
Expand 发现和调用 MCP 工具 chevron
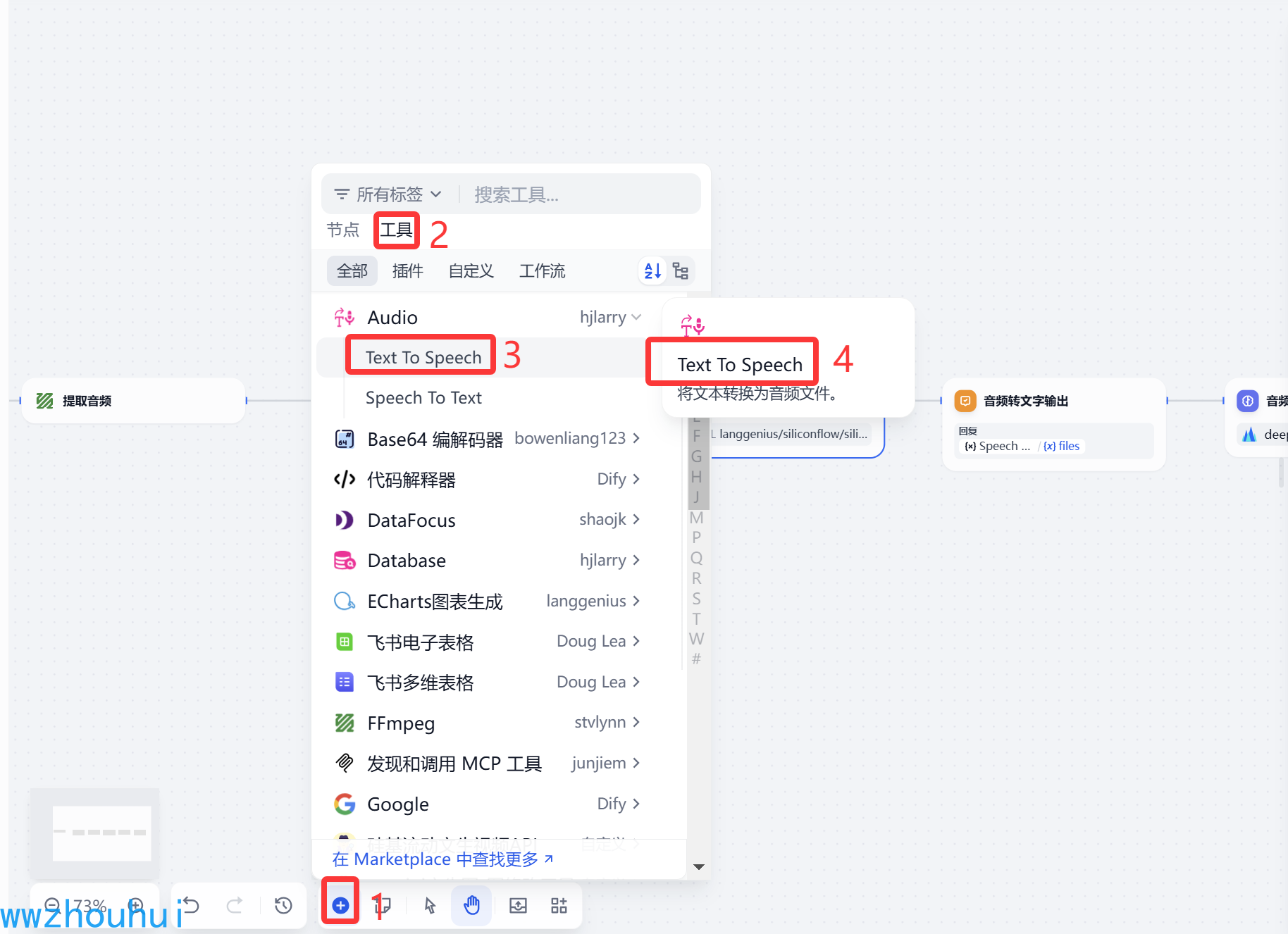click(636, 763)
